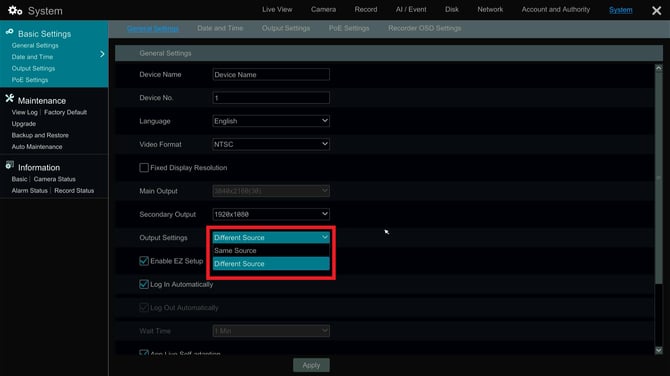Open the Main Output dropdown
Screen dimensions: 670x376
pyautogui.click(x=271, y=191)
